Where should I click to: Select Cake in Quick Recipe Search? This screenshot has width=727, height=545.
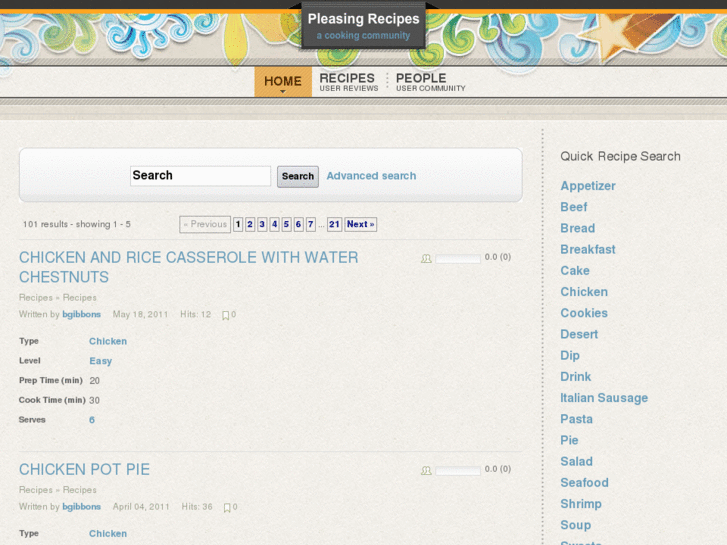[x=575, y=271]
